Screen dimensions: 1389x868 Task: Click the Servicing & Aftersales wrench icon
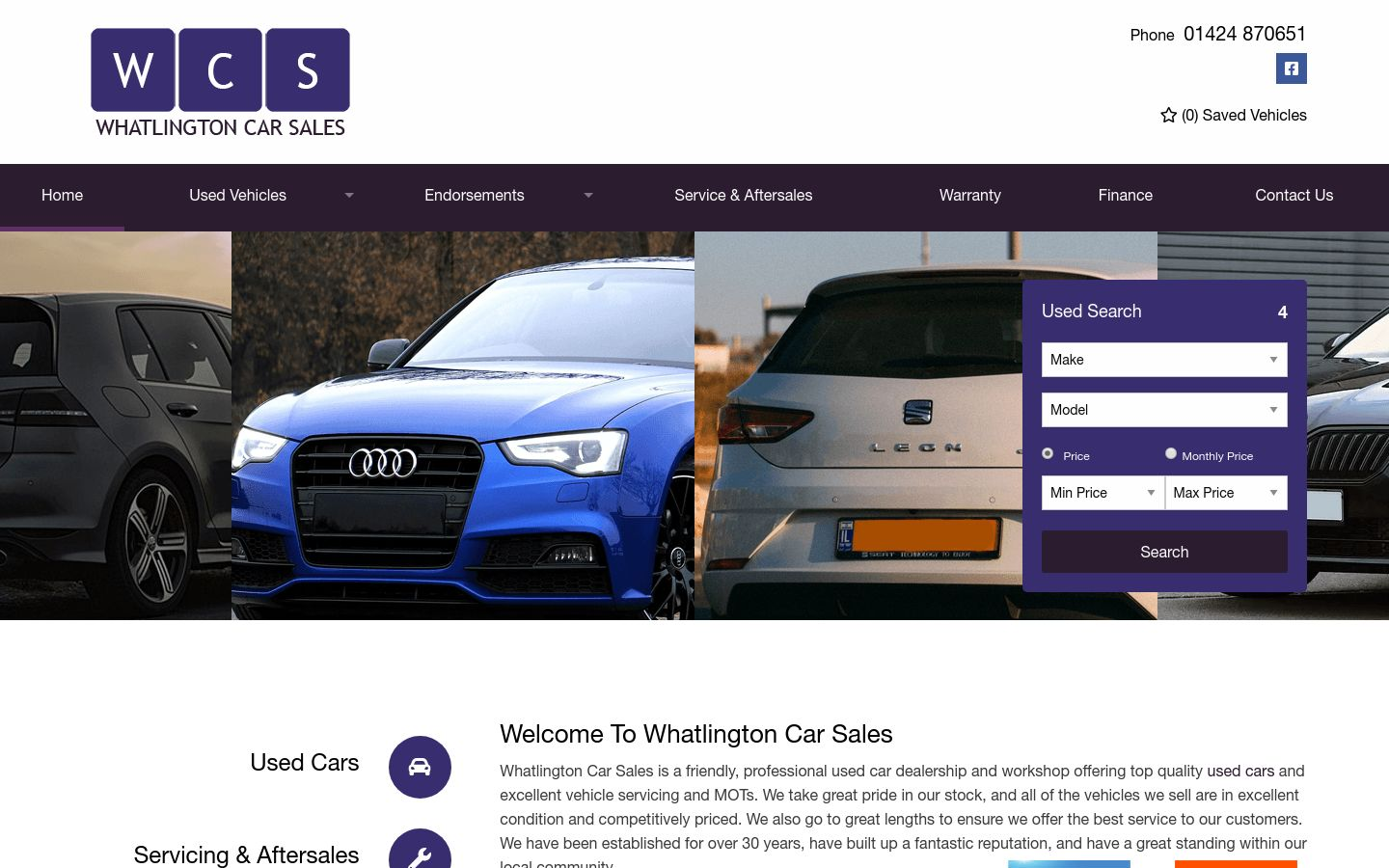tap(420, 849)
